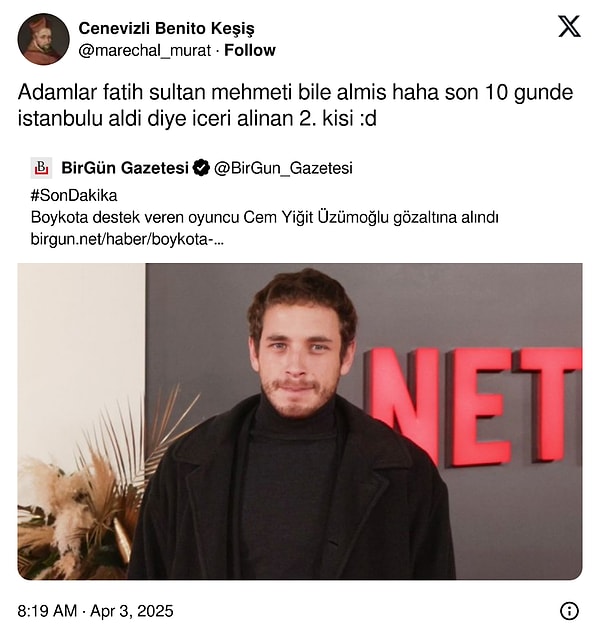This screenshot has width=600, height=641.
Task: Open the 8:19 AM Apr 3, 2025 timestamp
Action: point(95,611)
